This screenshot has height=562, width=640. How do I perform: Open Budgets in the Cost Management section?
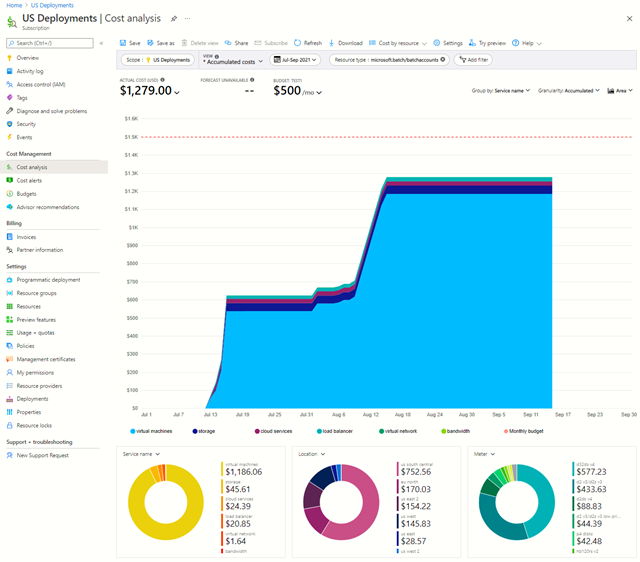click(26, 193)
